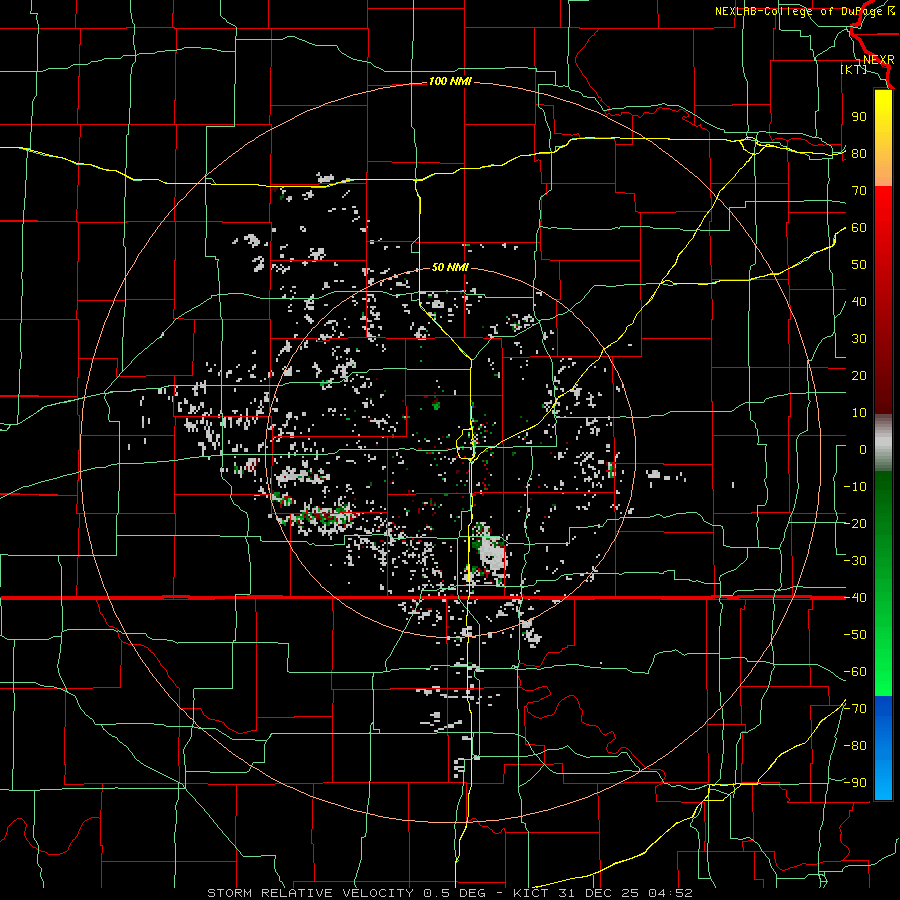Click the 50 value on the velocity scale
The width and height of the screenshot is (900, 900).
point(859,265)
